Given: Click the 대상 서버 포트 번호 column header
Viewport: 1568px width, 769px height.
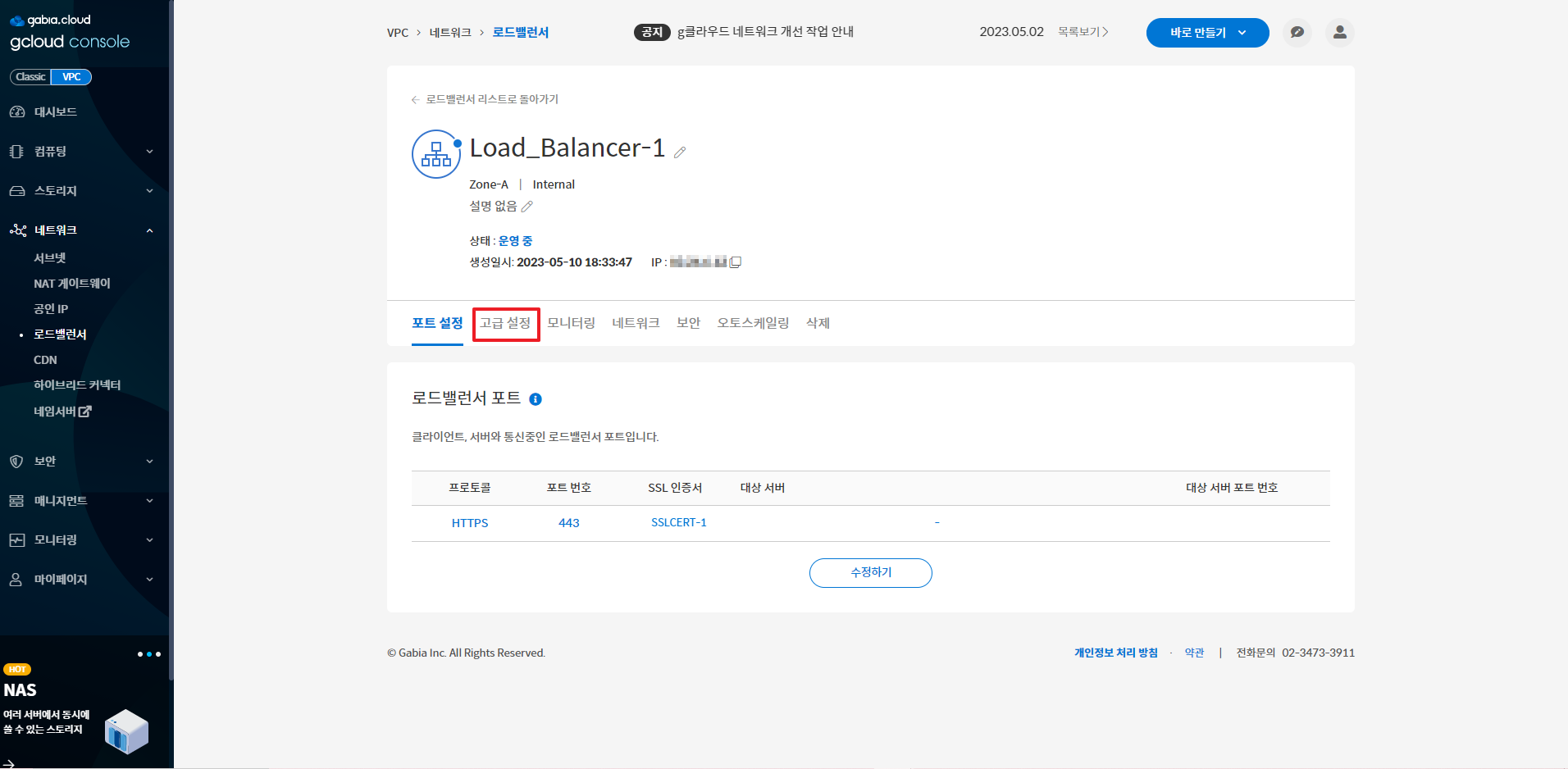Looking at the screenshot, I should tap(1232, 488).
